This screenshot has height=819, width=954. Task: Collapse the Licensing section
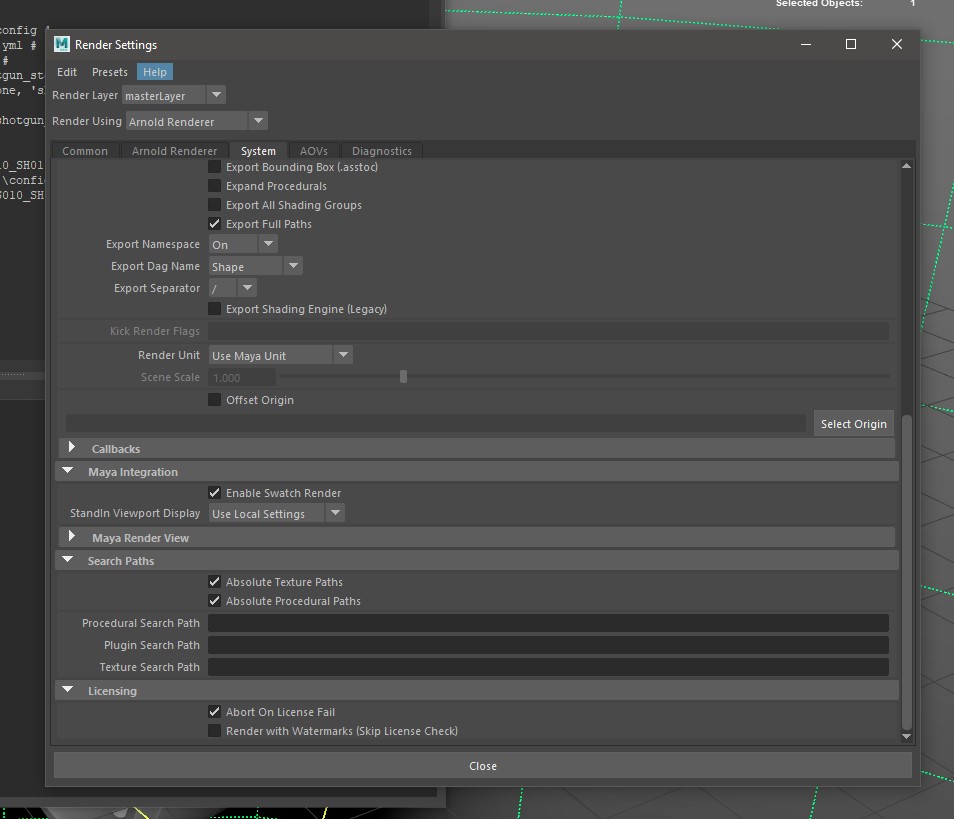(67, 690)
